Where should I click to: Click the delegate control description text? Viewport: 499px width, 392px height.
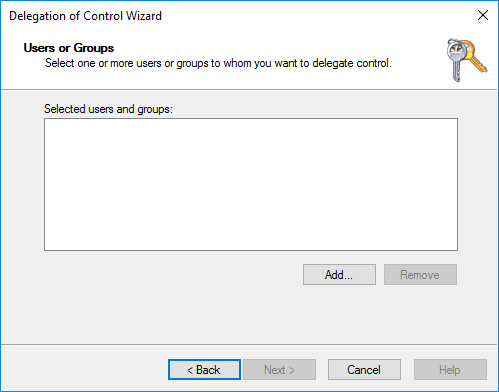point(218,63)
